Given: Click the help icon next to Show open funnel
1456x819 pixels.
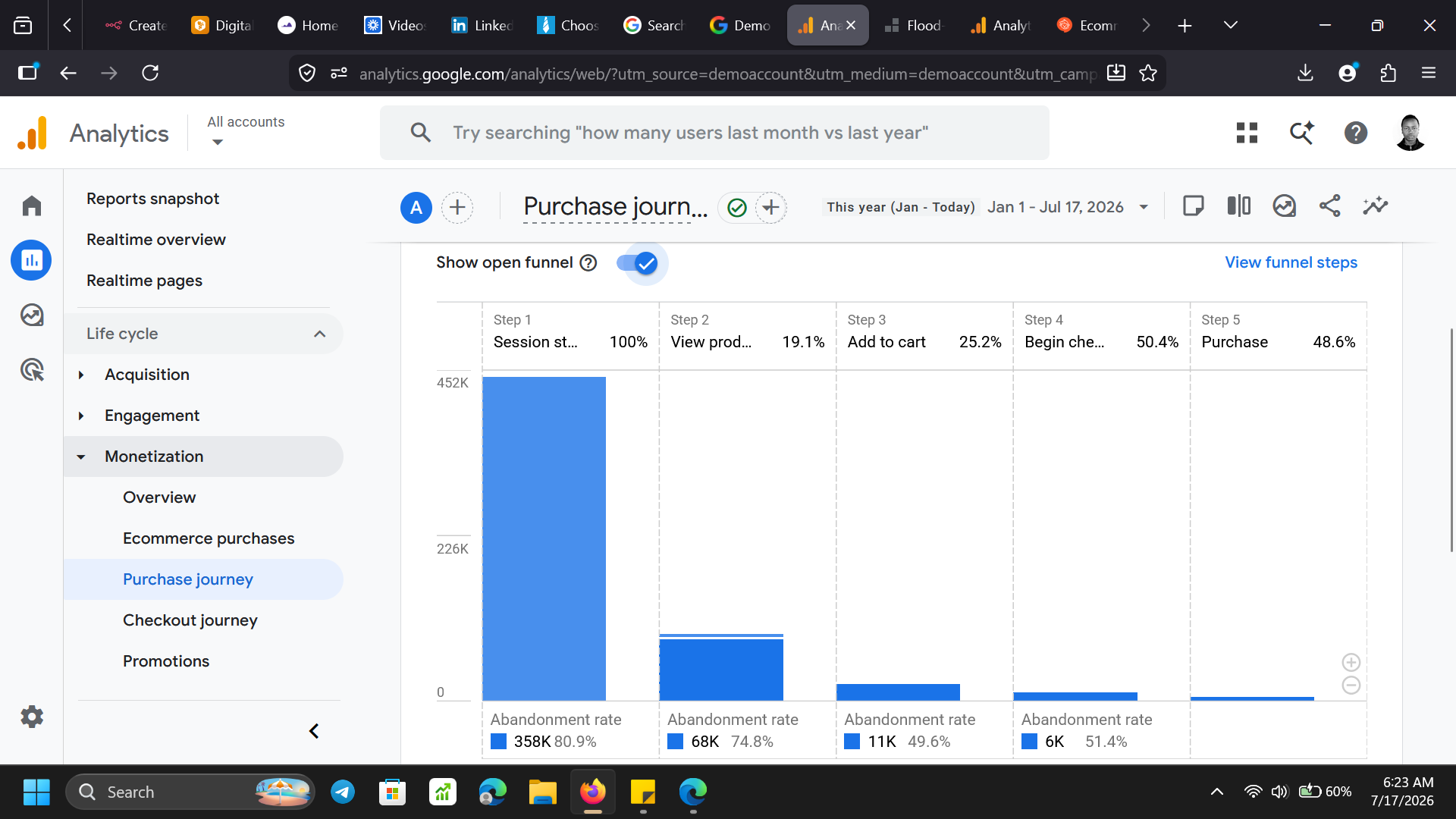Looking at the screenshot, I should point(588,262).
